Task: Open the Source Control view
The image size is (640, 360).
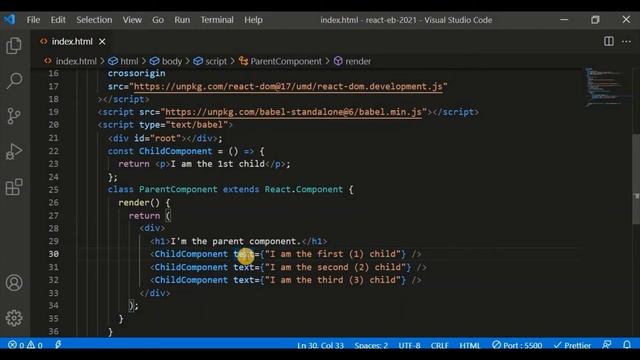Action: click(x=14, y=116)
